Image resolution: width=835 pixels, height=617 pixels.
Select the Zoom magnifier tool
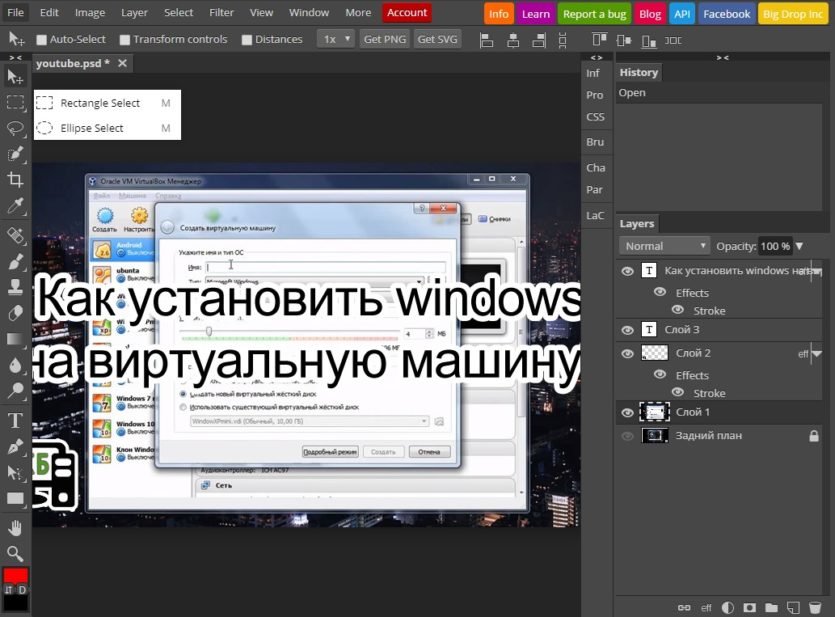15,554
